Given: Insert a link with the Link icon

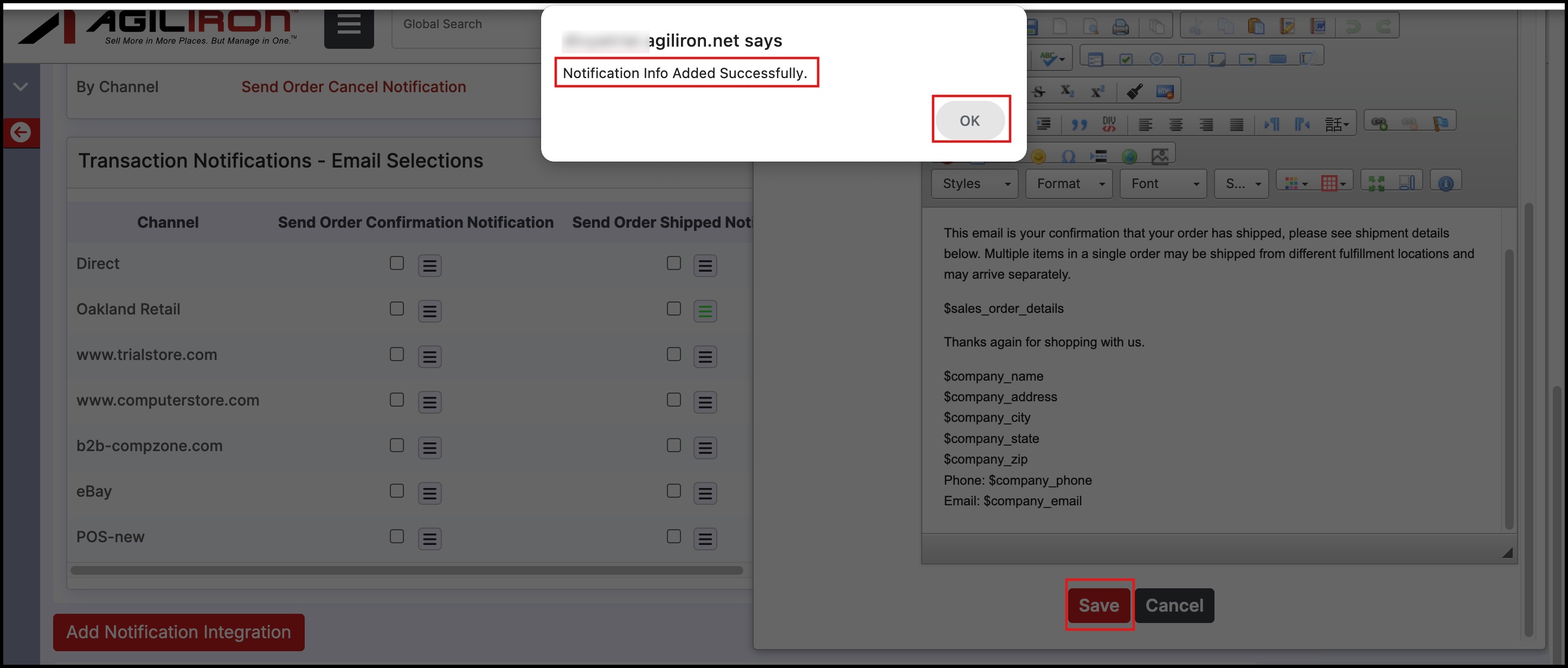Looking at the screenshot, I should tap(1379, 124).
